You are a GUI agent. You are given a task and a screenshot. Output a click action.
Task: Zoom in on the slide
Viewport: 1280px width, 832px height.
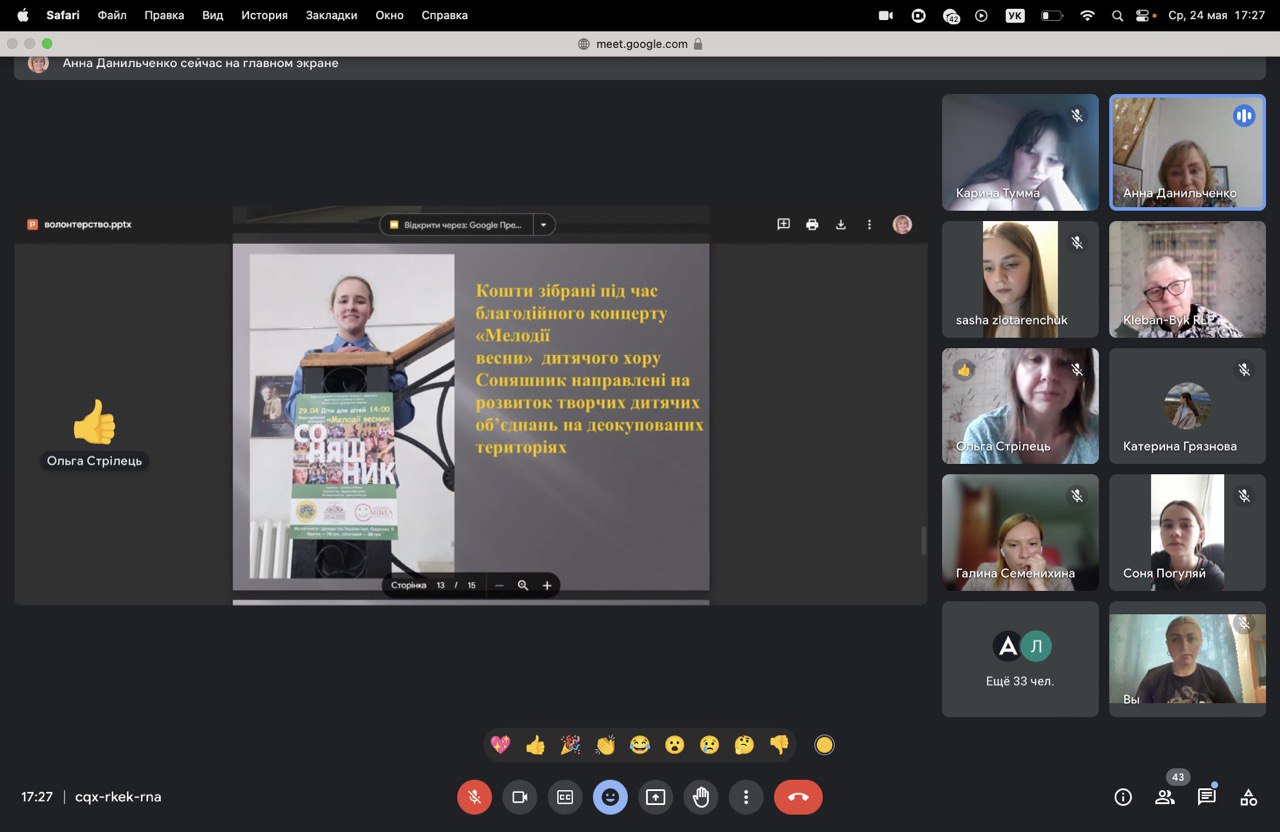(547, 585)
